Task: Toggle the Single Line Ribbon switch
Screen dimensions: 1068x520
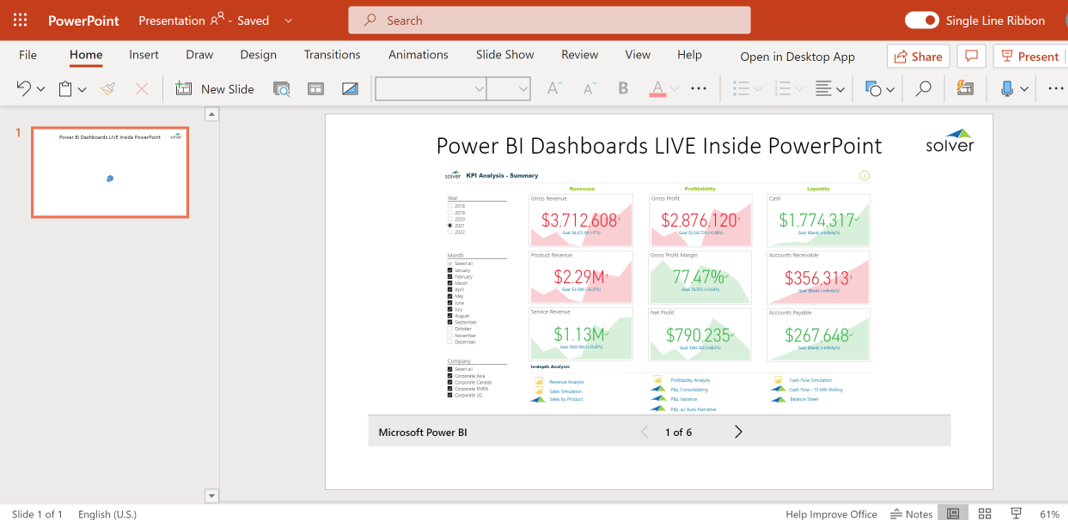Action: (921, 20)
